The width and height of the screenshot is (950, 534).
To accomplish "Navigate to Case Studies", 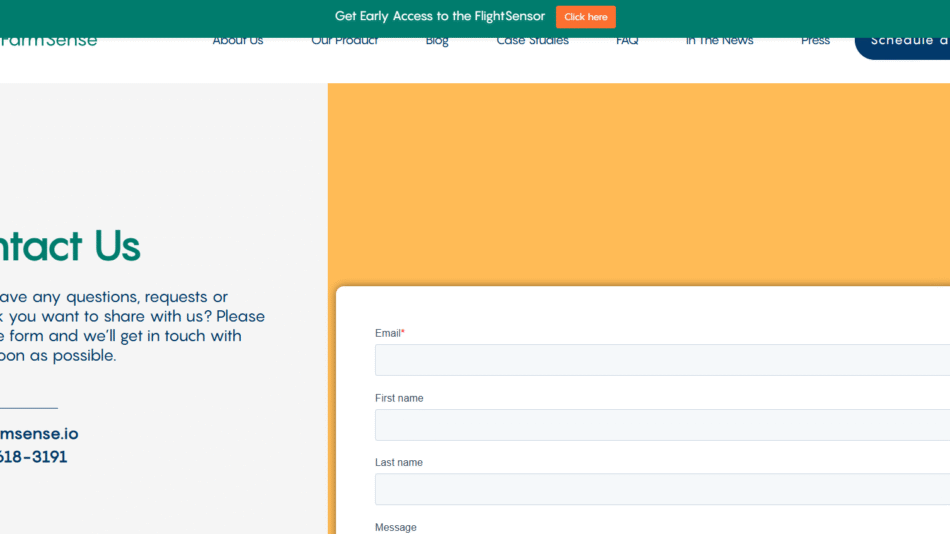I will point(532,41).
